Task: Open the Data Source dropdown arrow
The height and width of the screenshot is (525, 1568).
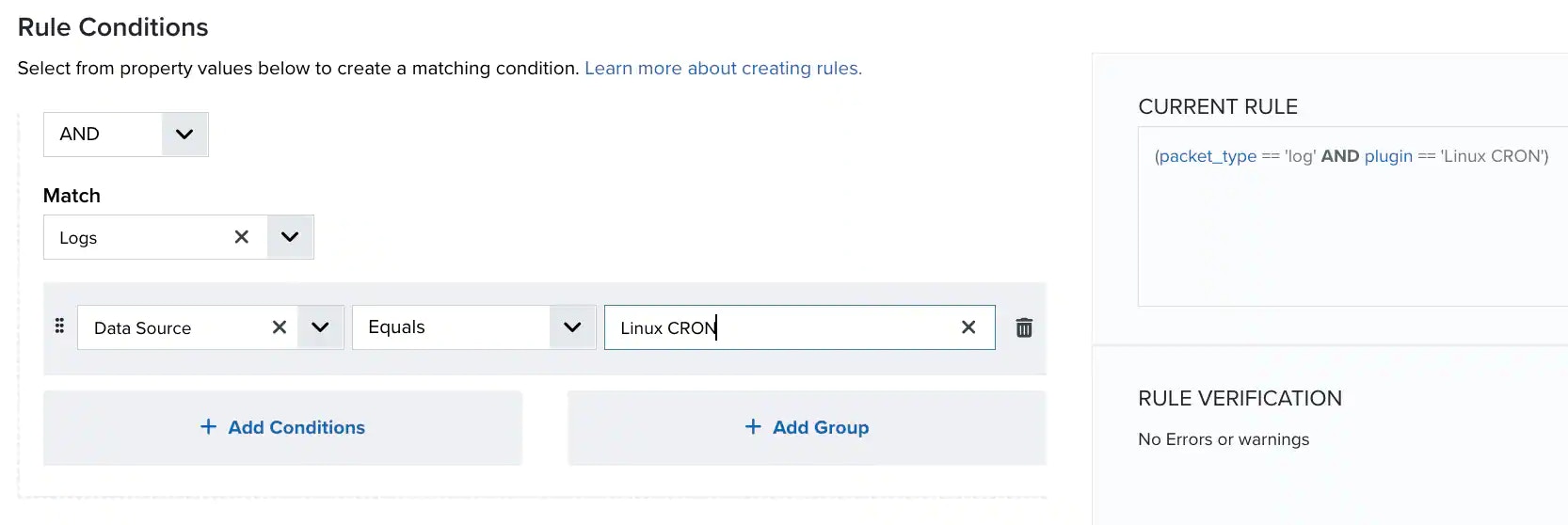Action: tap(320, 327)
